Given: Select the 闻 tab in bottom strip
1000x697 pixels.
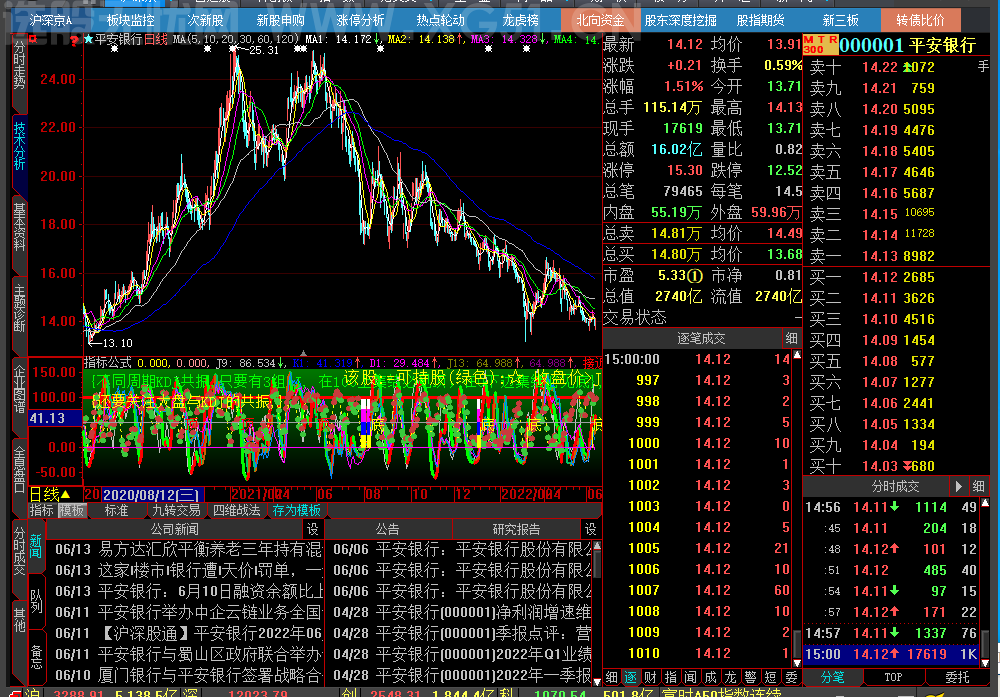Looking at the screenshot, I should pyautogui.click(x=691, y=677).
